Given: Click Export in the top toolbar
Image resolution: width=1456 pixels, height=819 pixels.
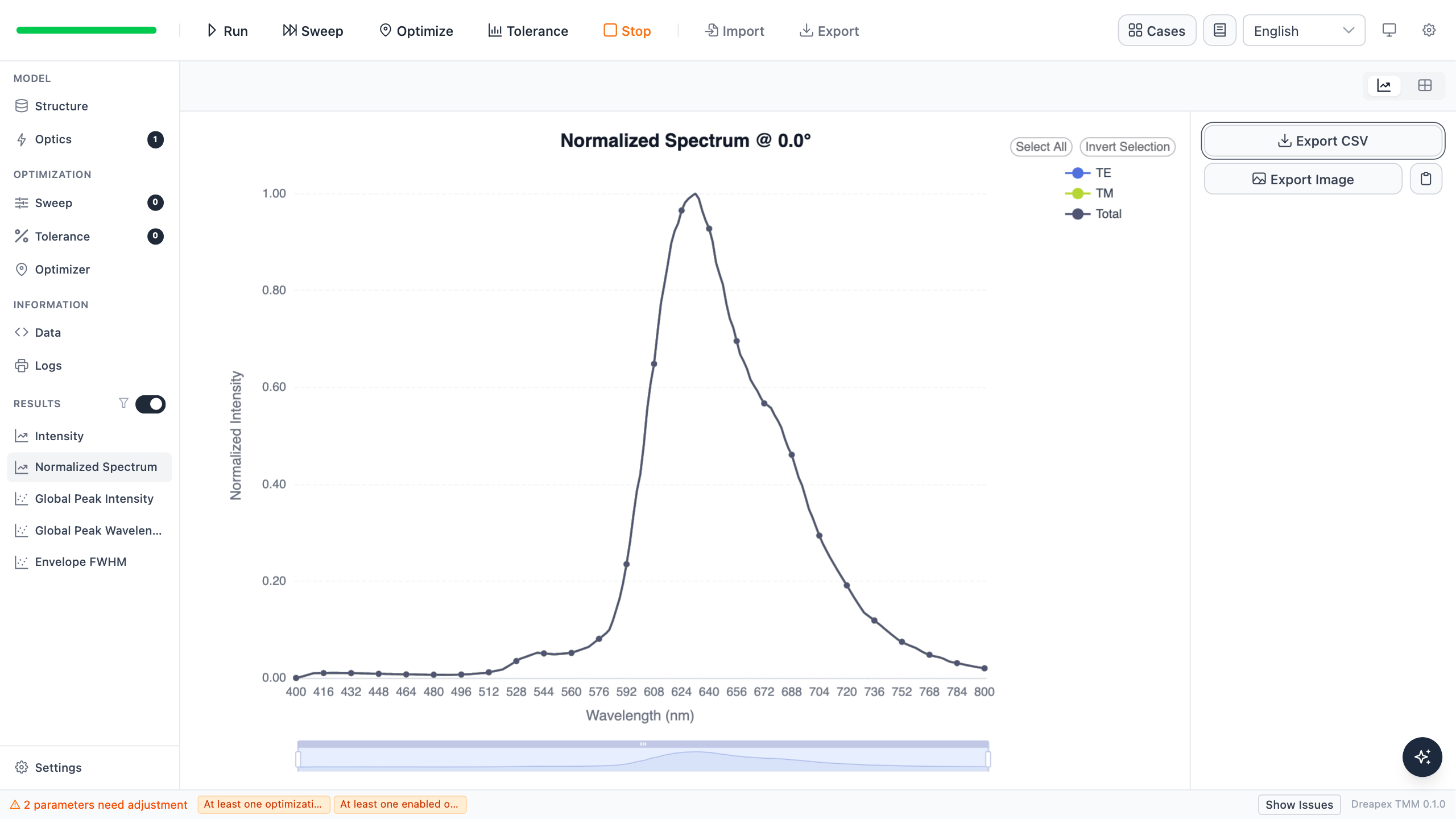Looking at the screenshot, I should click(829, 31).
